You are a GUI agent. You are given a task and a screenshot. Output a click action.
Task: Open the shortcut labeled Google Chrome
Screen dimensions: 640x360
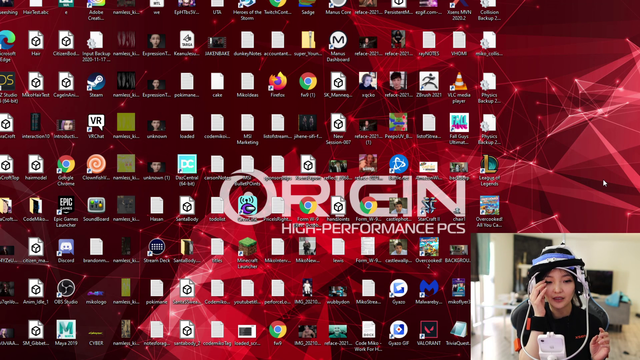point(66,164)
